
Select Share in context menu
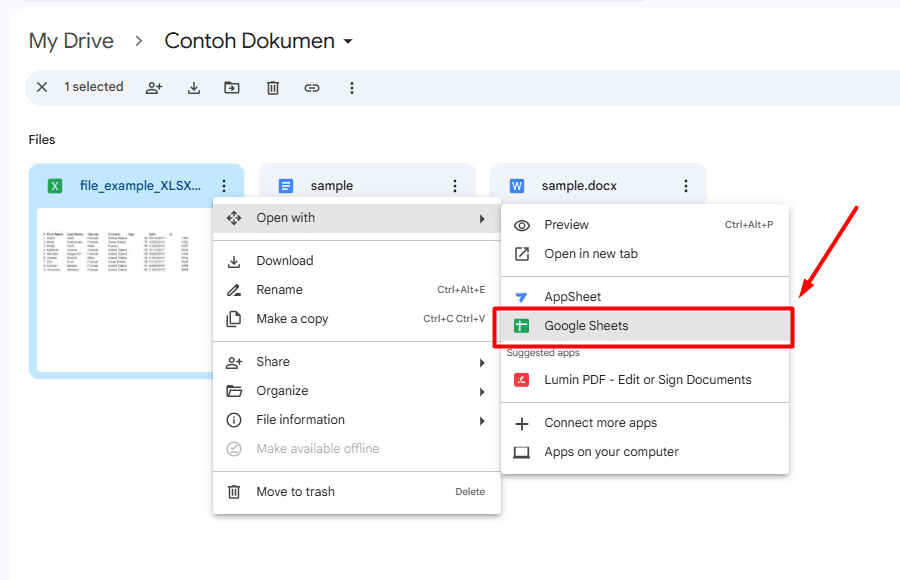pos(356,362)
